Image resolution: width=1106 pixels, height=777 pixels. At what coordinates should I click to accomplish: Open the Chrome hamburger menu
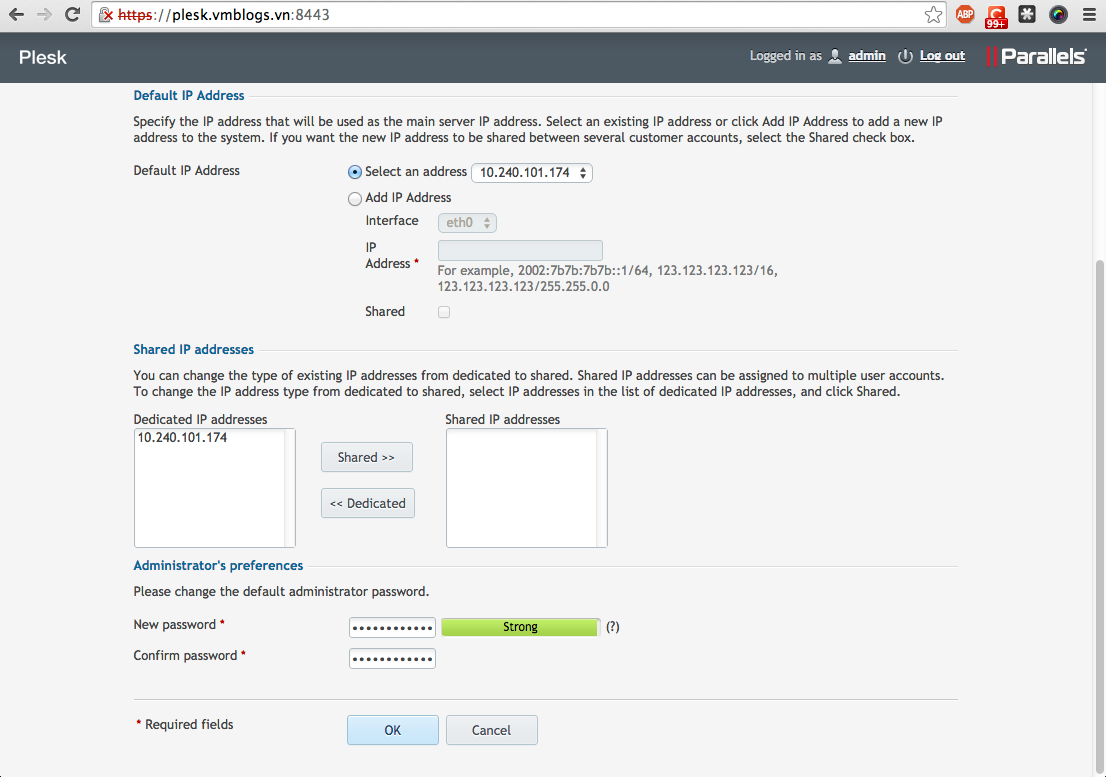1089,15
